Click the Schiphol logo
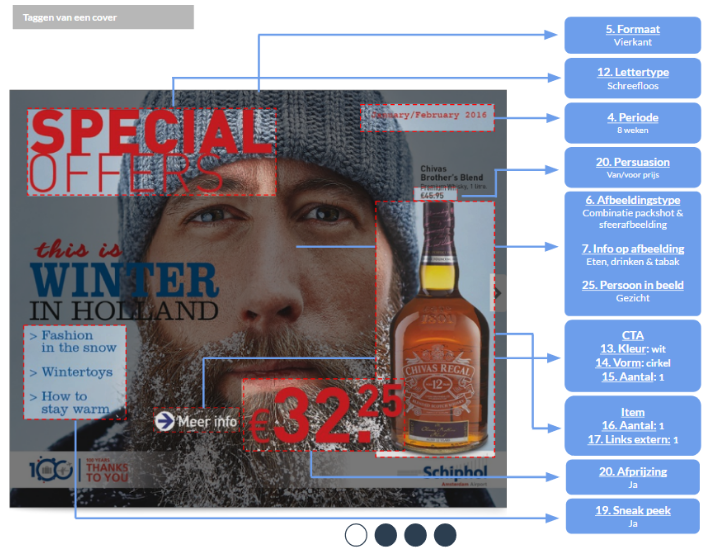Screen dimensions: 715x554 pyautogui.click(x=455, y=474)
